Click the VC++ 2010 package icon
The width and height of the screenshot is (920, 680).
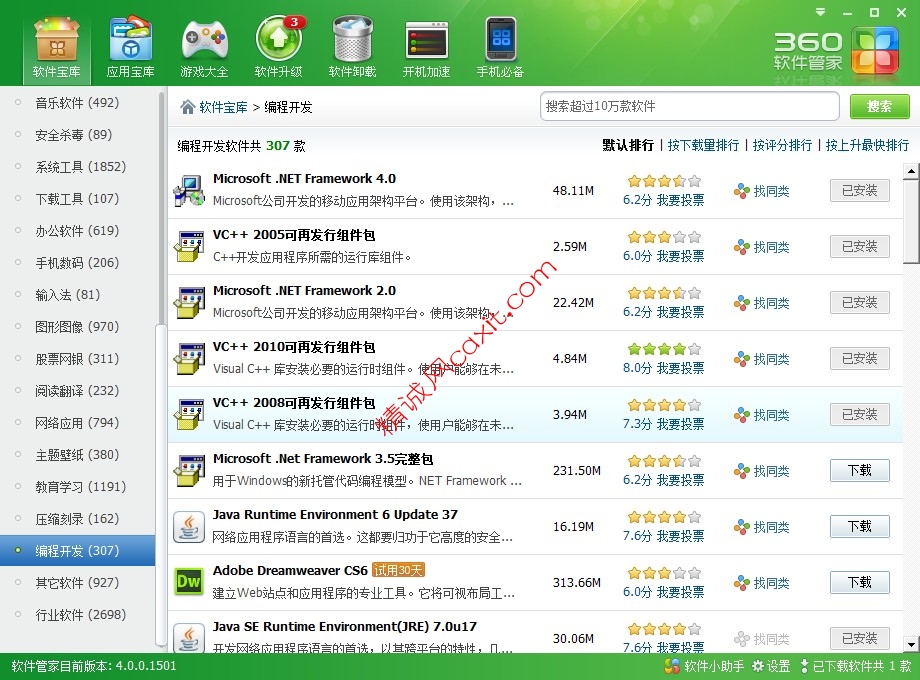click(189, 358)
